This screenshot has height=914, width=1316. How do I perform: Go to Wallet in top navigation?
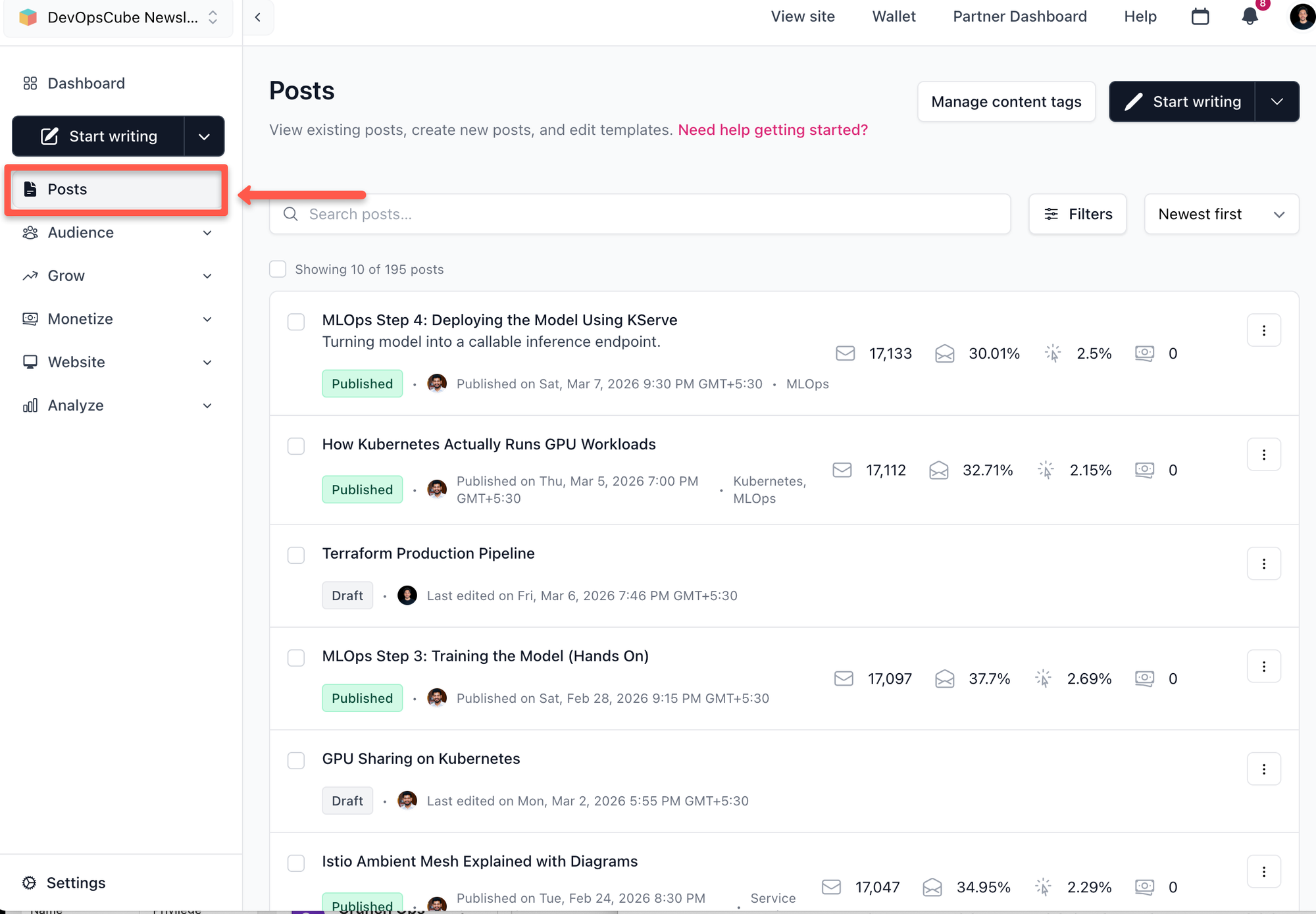point(894,16)
